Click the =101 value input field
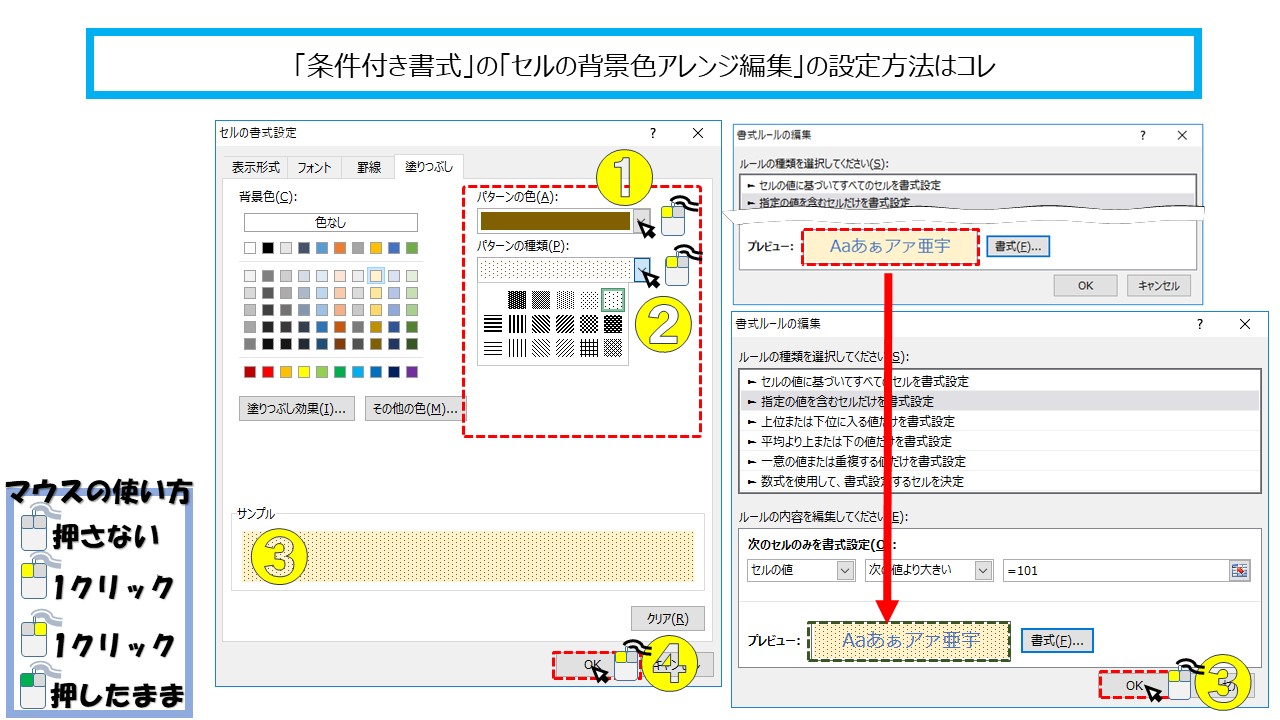 pyautogui.click(x=1115, y=570)
